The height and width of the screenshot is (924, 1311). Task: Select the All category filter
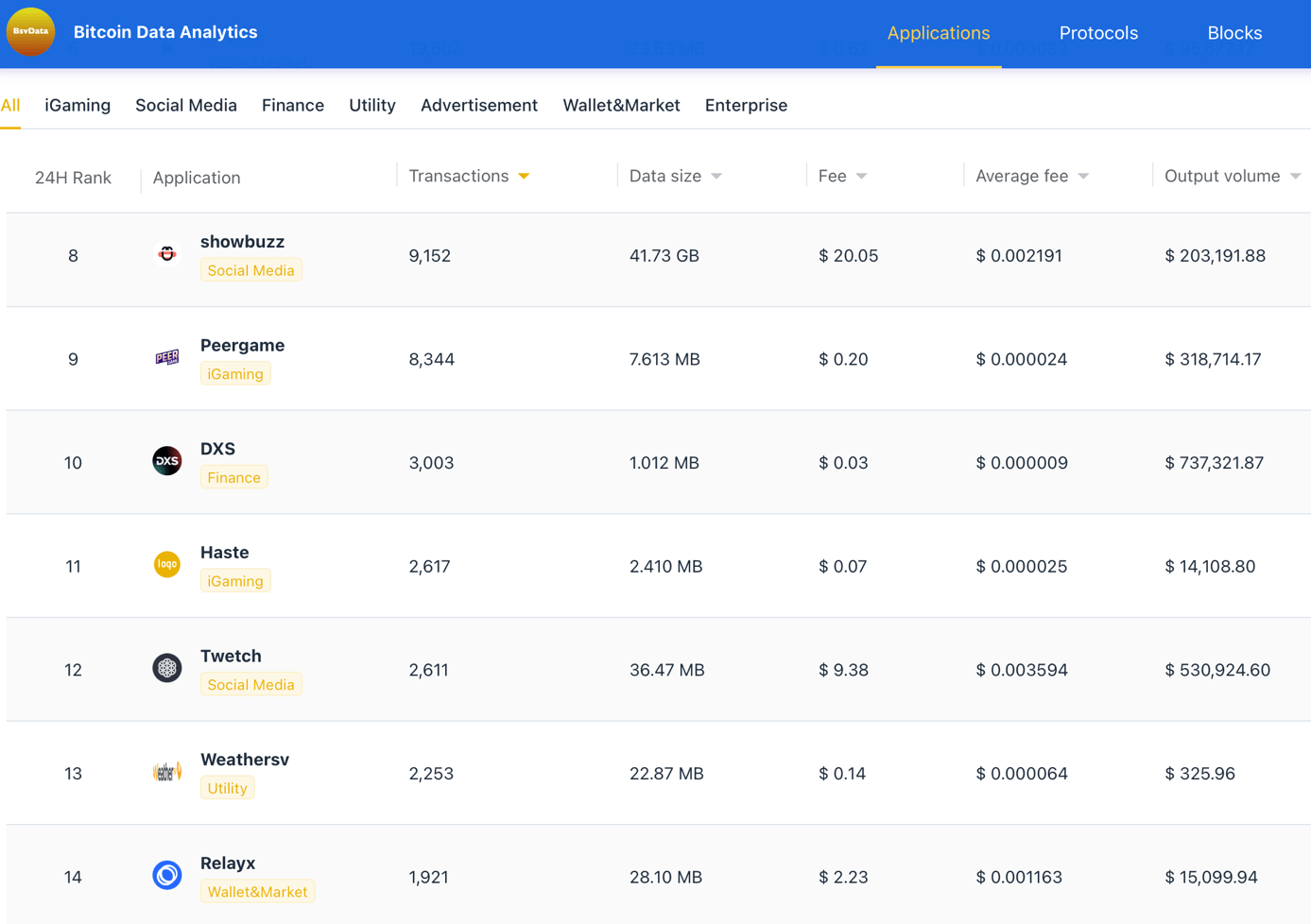click(x=10, y=105)
